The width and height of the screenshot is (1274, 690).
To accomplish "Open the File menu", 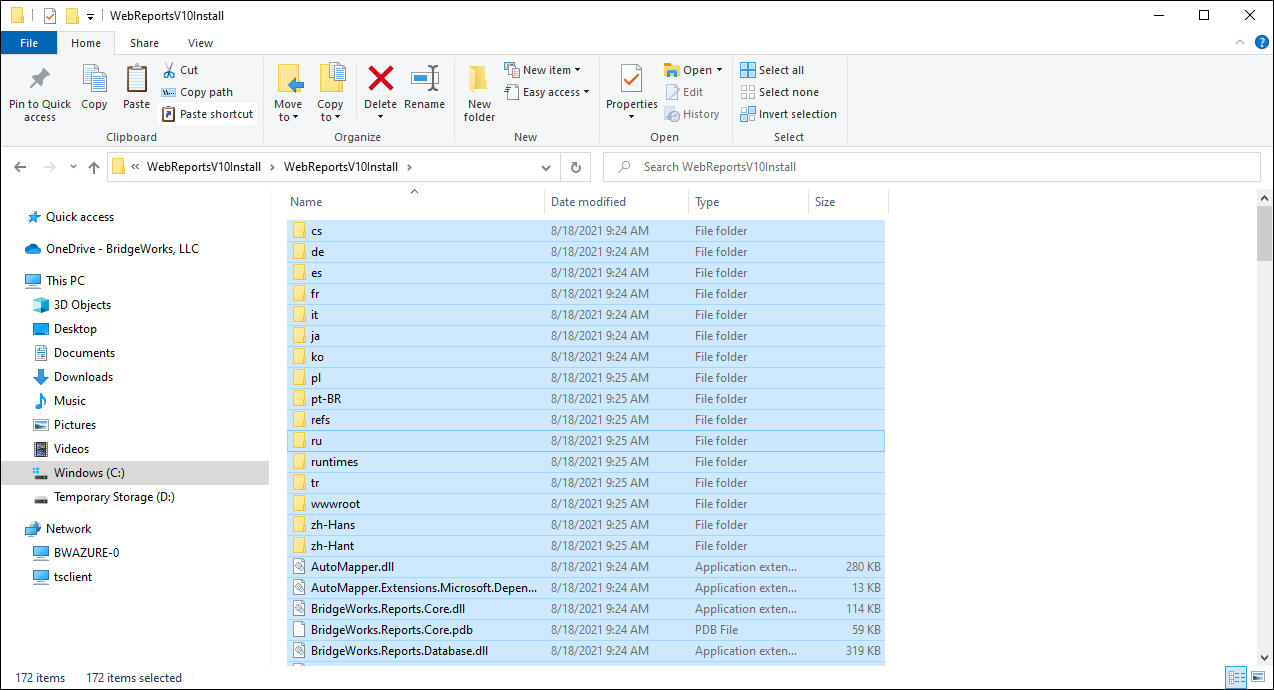I will click(x=29, y=43).
